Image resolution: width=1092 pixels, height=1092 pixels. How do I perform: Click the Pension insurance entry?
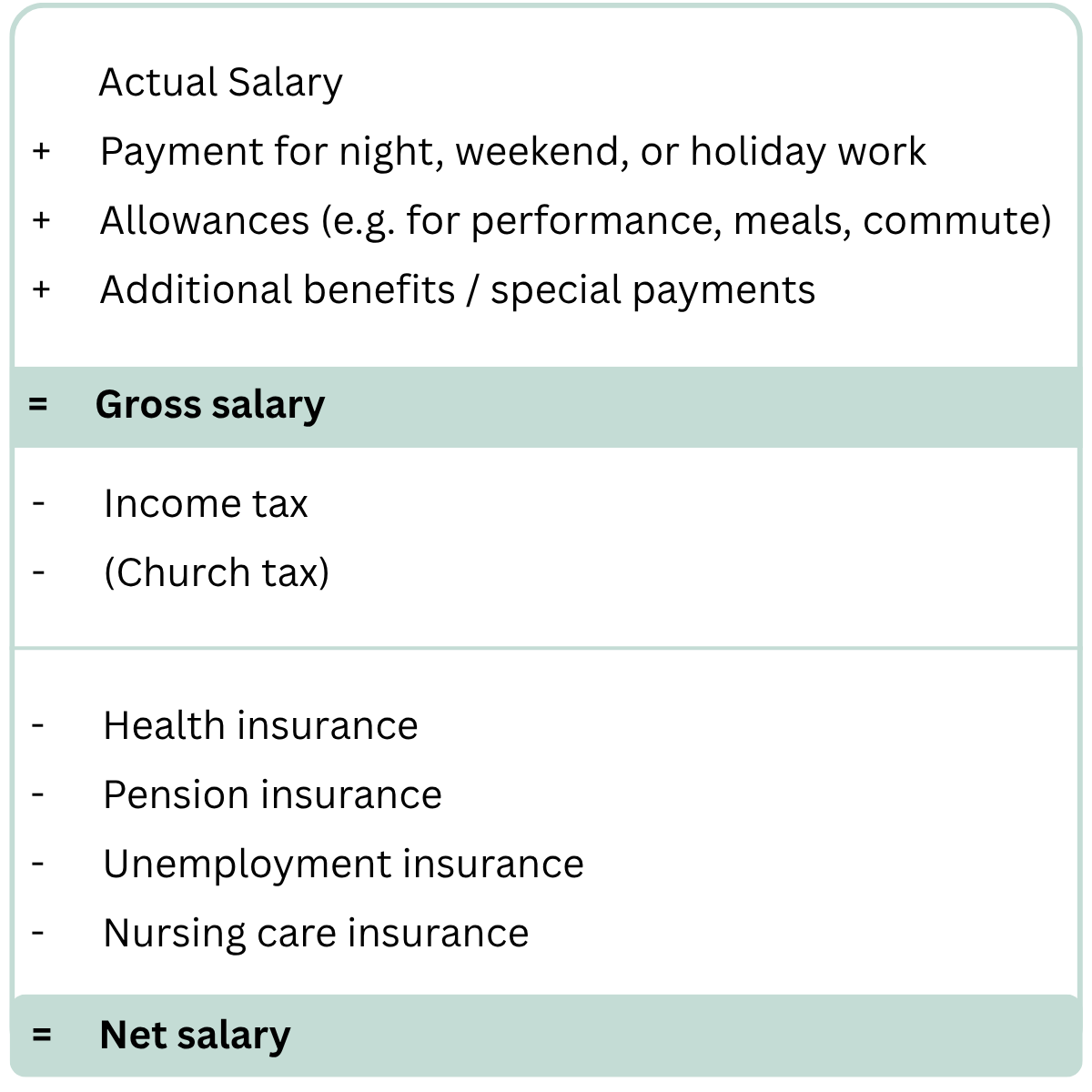272,795
